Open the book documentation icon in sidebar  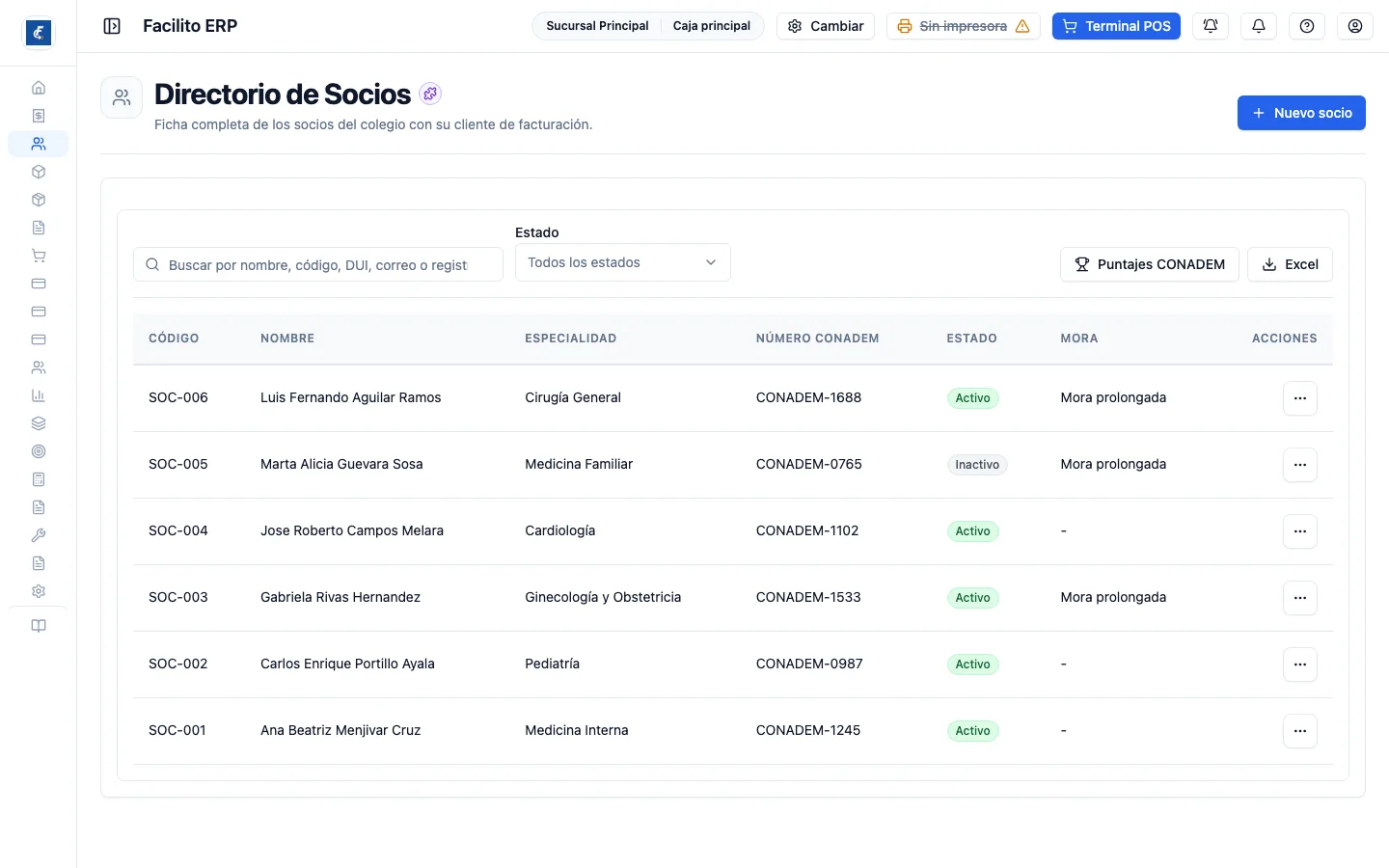click(x=39, y=626)
